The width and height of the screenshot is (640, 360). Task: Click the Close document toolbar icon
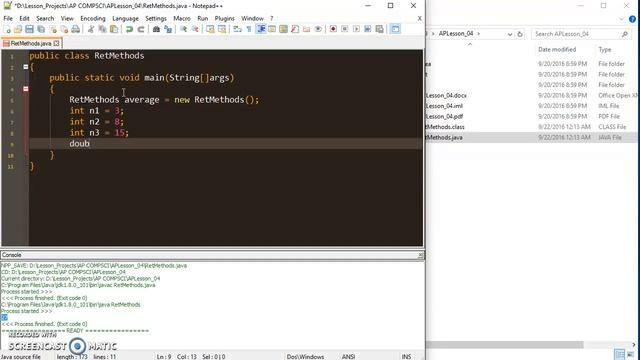click(x=53, y=29)
